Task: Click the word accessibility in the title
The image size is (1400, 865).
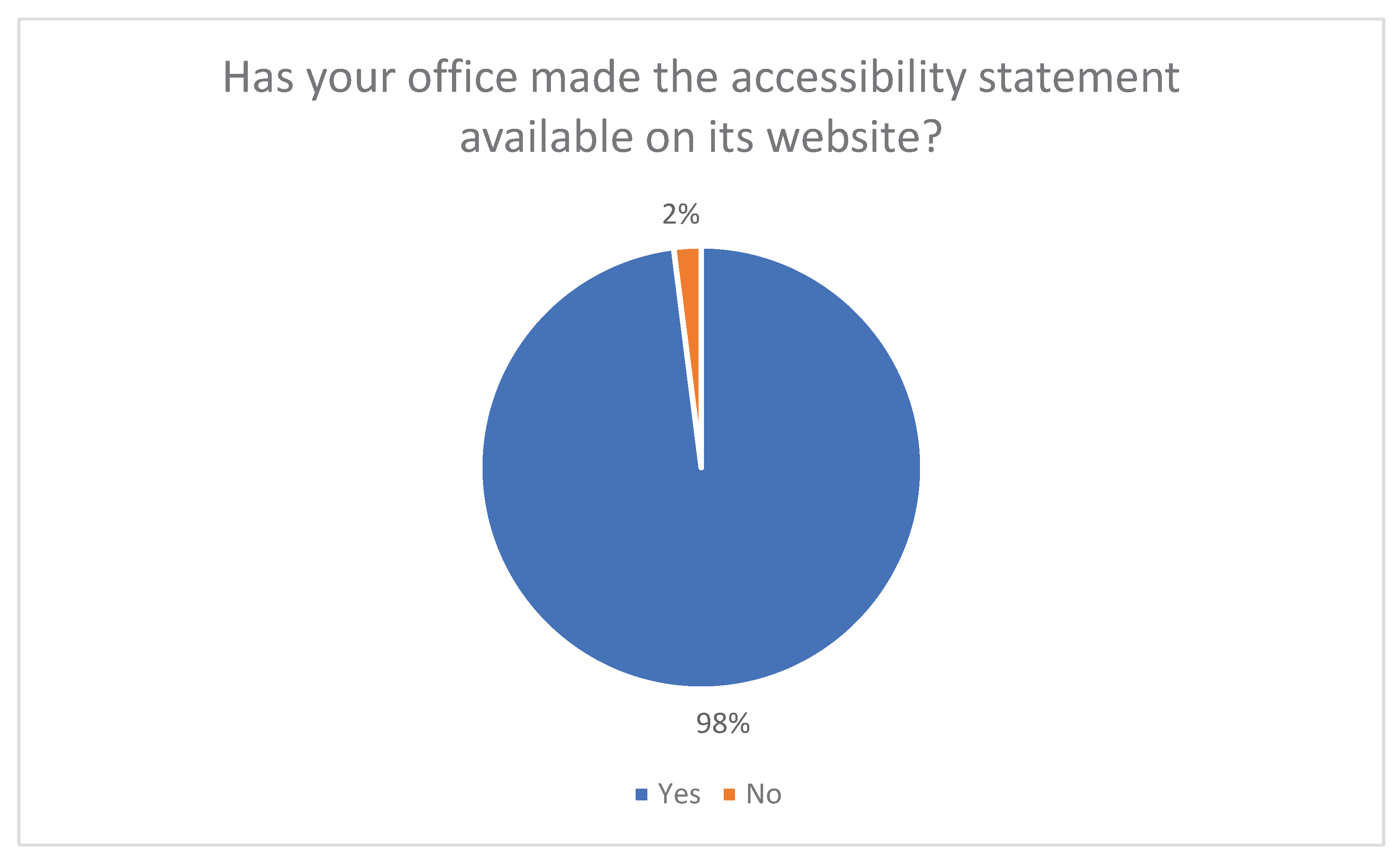Action: (x=848, y=79)
